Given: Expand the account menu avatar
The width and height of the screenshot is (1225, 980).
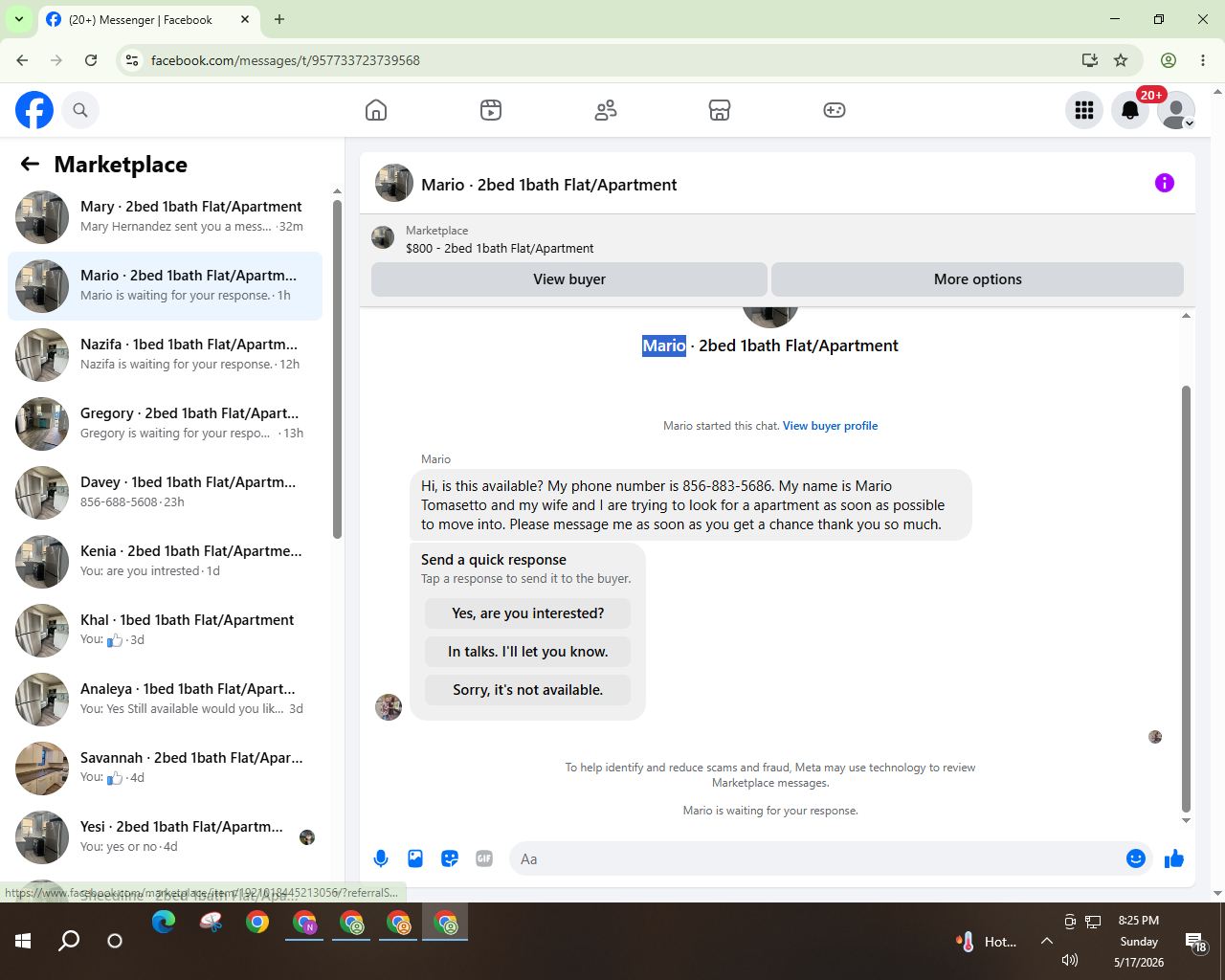Looking at the screenshot, I should click(x=1176, y=110).
